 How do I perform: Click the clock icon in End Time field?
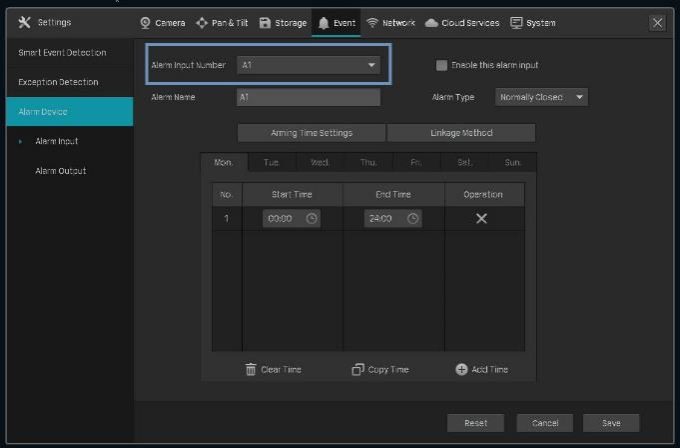[412, 219]
